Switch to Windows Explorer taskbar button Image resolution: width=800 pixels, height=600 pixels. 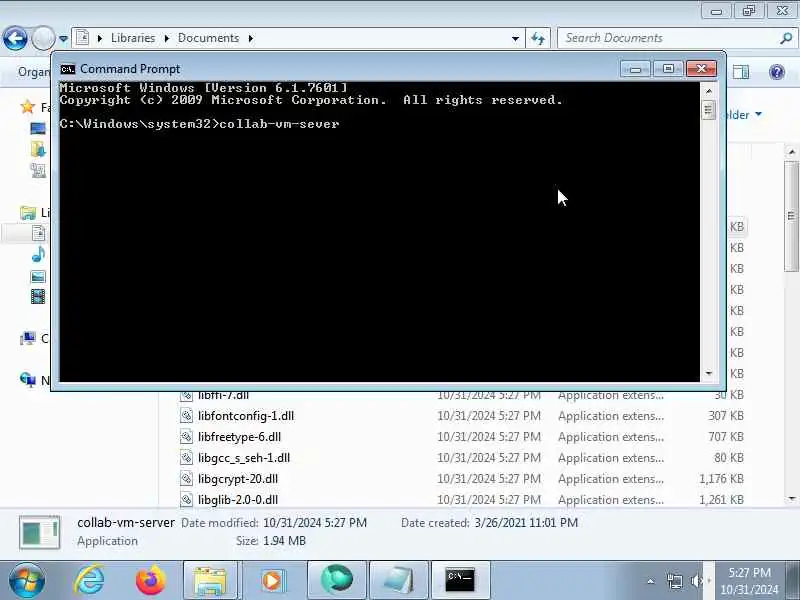(210, 580)
